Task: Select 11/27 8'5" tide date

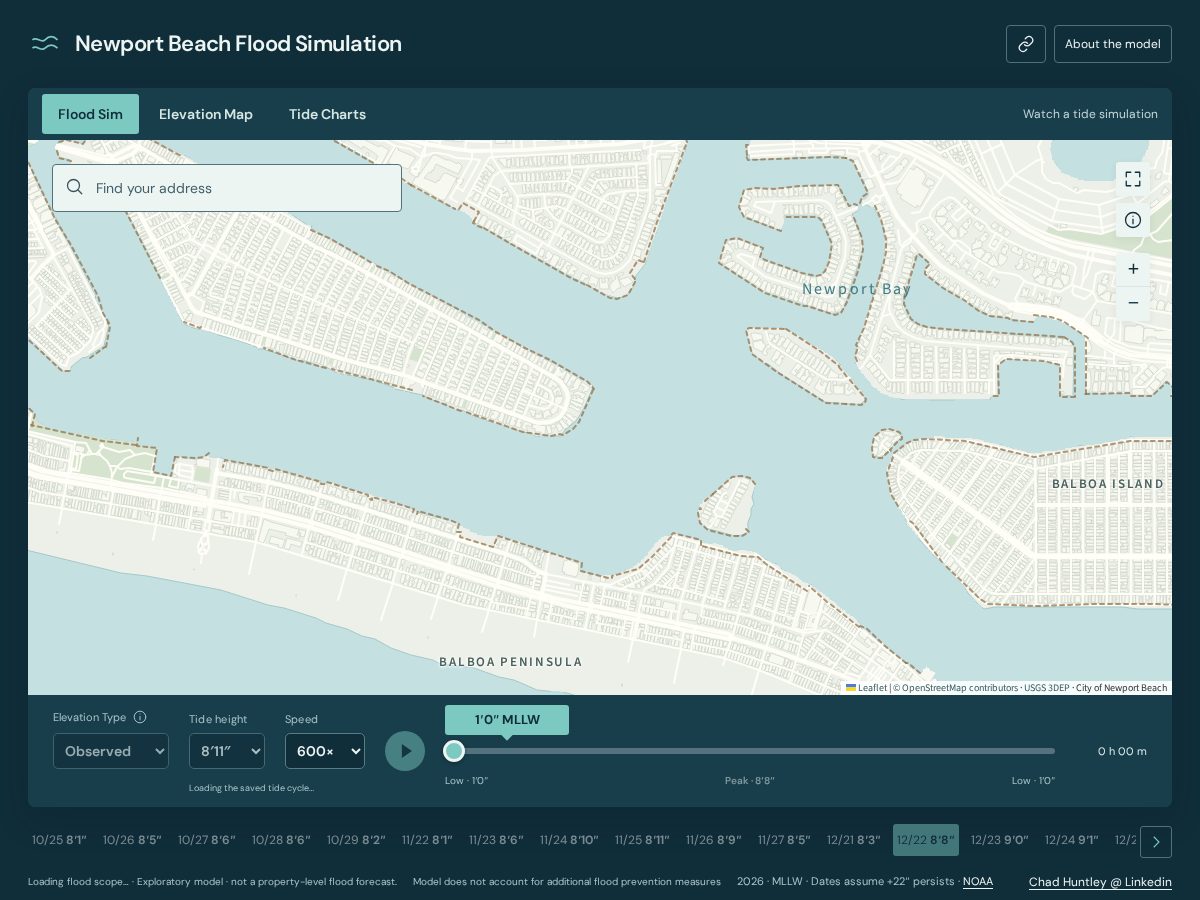Action: coord(784,840)
